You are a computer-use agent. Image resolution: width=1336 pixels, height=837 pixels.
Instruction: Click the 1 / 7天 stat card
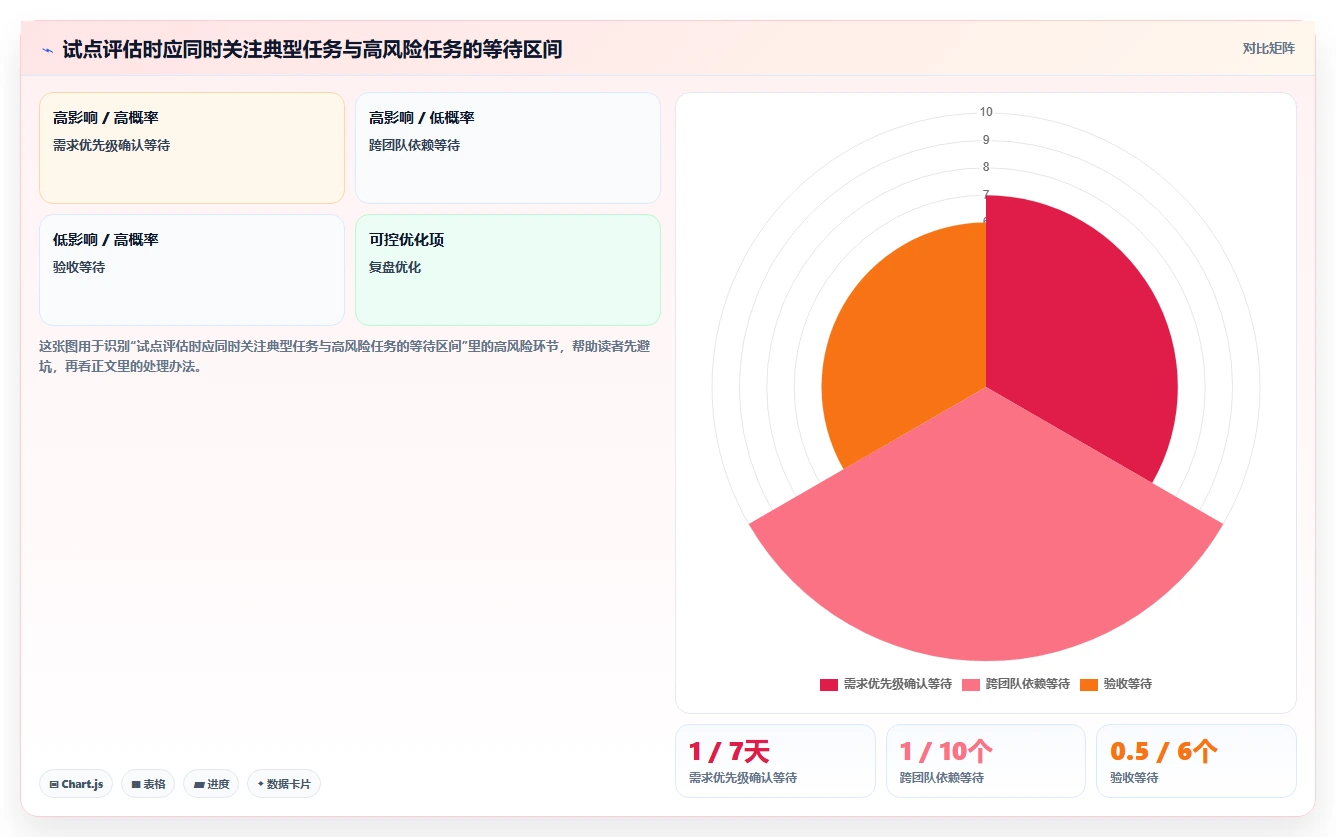click(x=775, y=761)
